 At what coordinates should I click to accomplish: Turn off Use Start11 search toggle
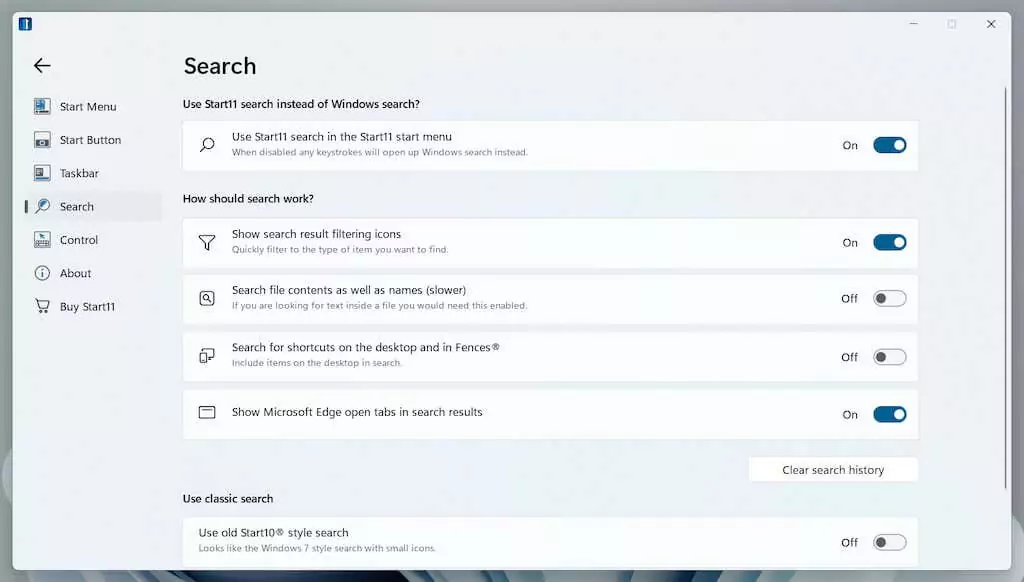click(x=889, y=145)
